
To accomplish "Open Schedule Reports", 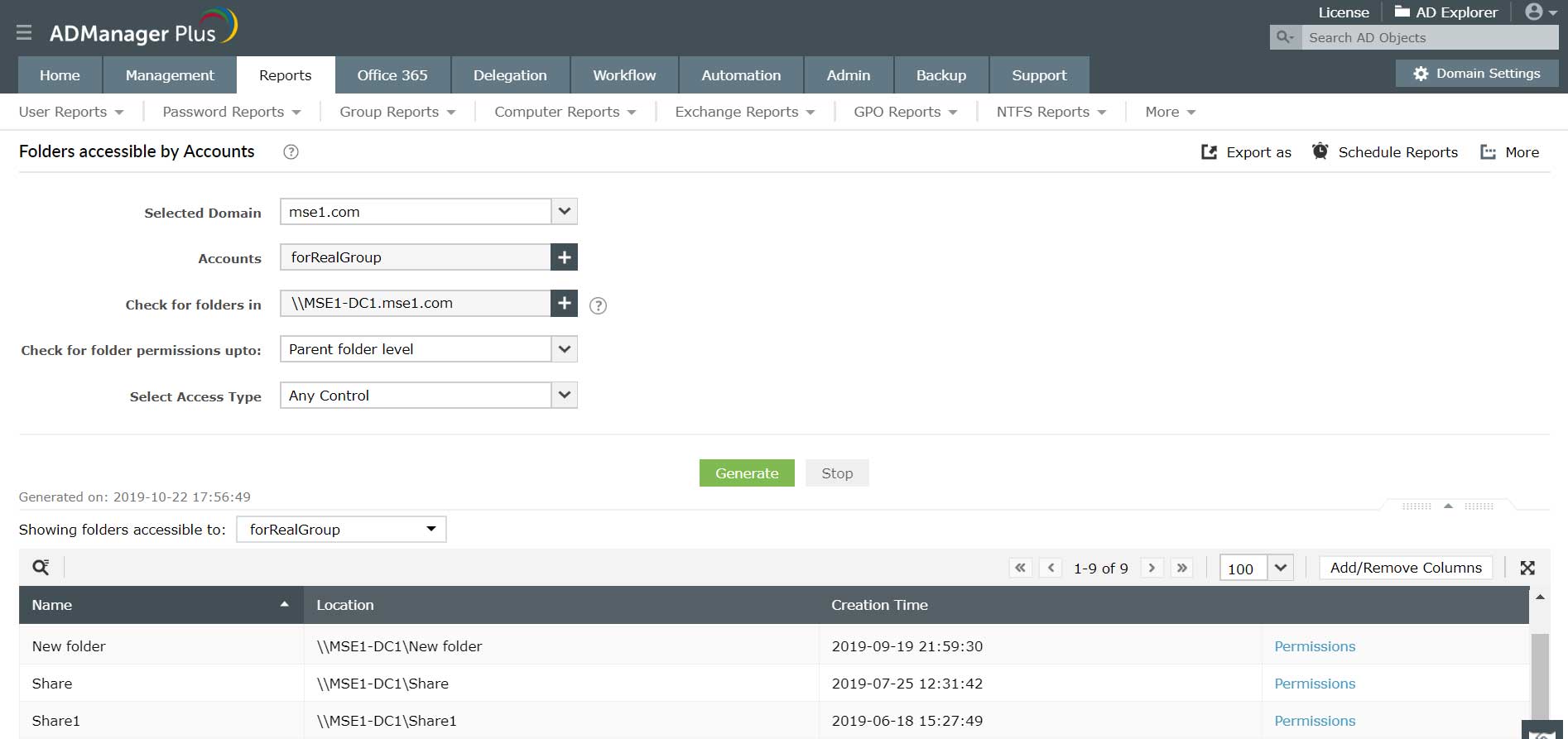I will (1385, 152).
